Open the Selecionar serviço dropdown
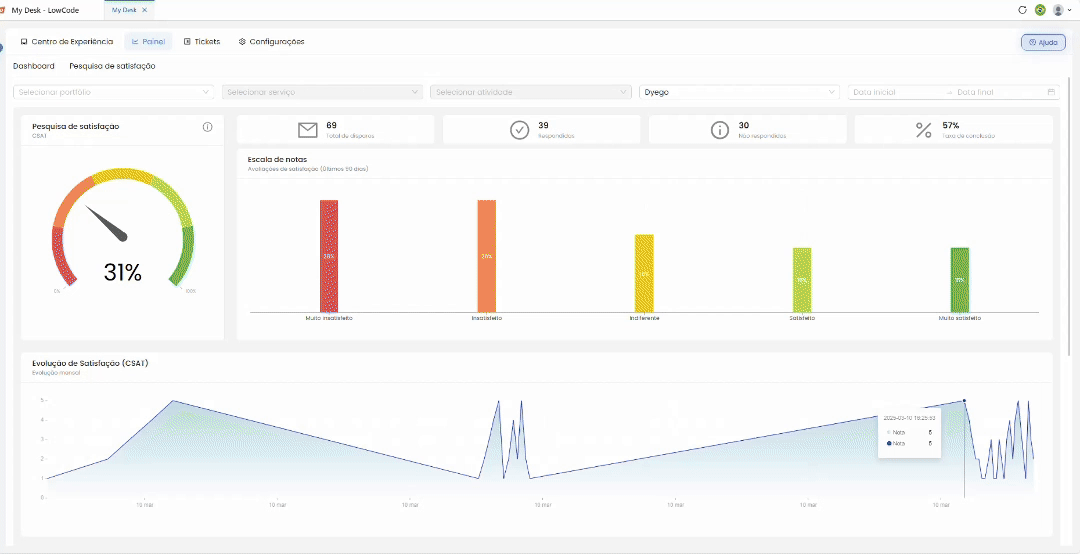The image size is (1080, 554). point(322,92)
